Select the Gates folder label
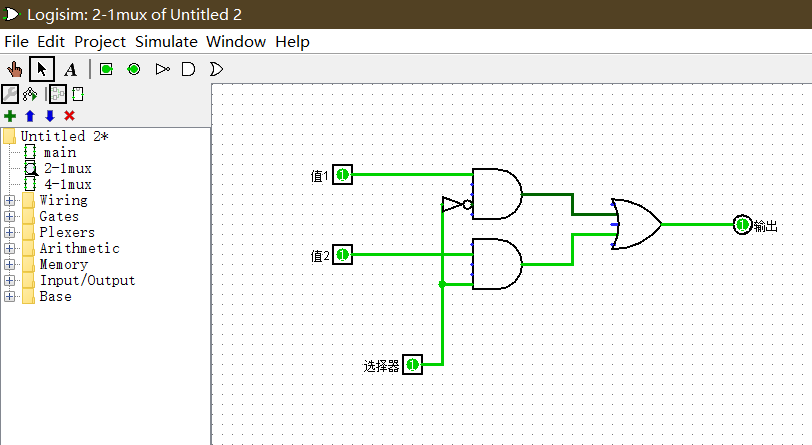 coord(59,216)
